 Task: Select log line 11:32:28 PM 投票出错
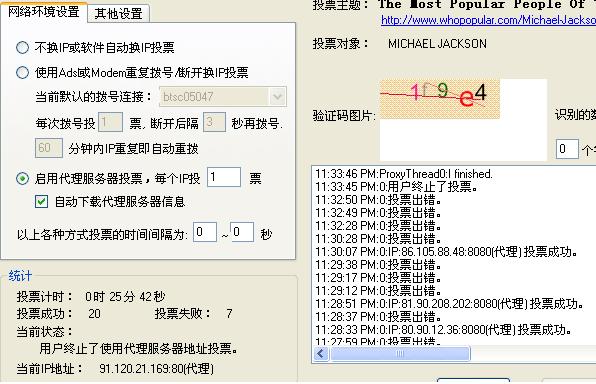tap(378, 226)
